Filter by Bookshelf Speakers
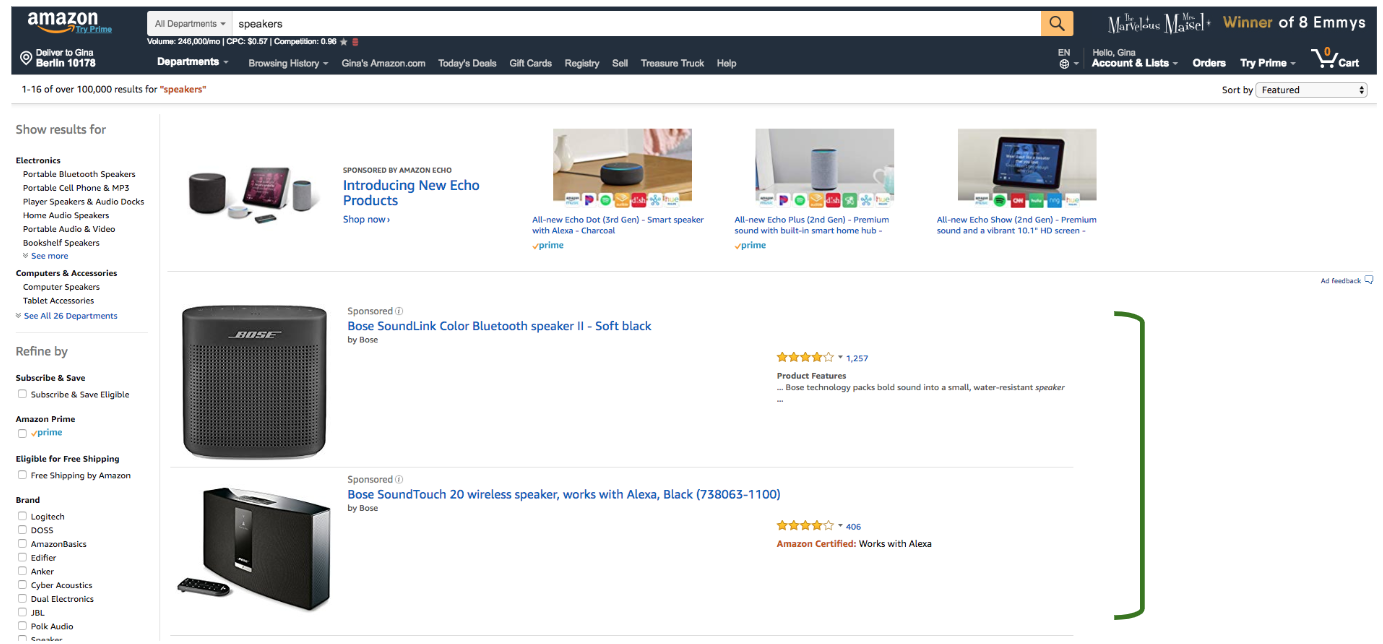The height and width of the screenshot is (644, 1383). [x=61, y=243]
